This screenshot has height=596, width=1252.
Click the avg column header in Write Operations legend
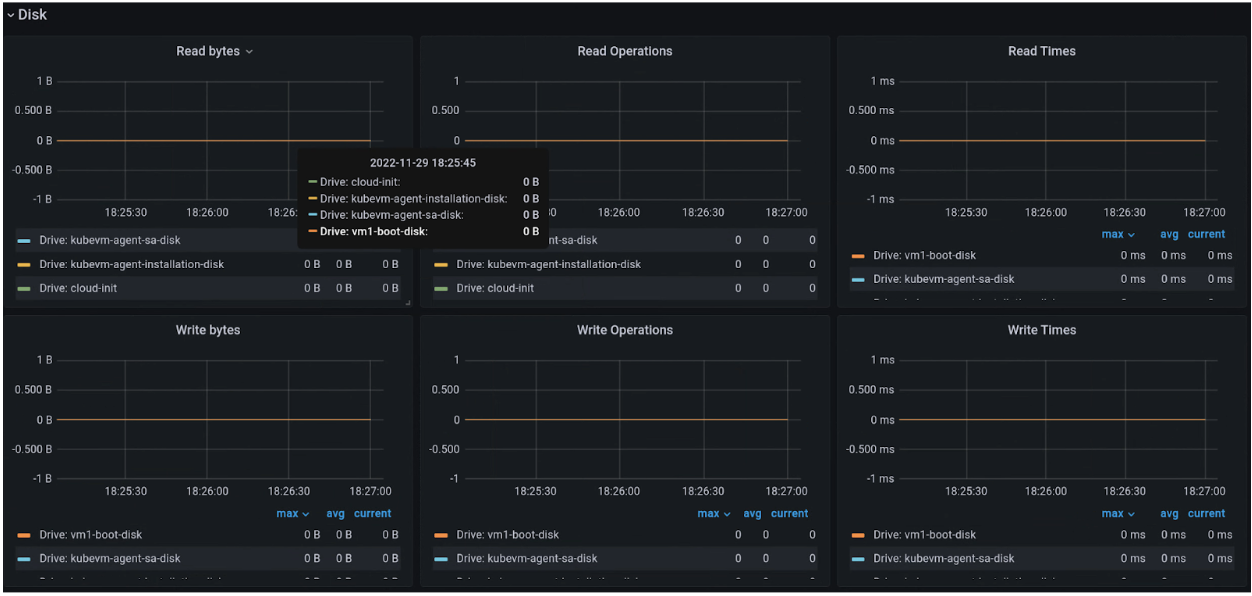[752, 513]
